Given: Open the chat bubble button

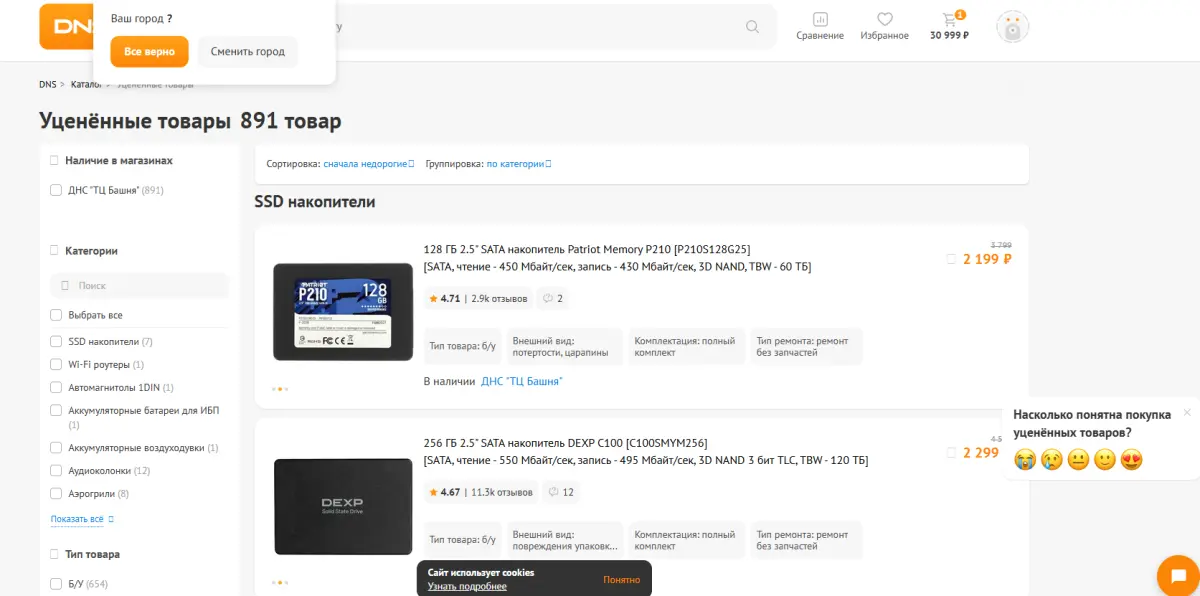Looking at the screenshot, I should tap(1177, 575).
